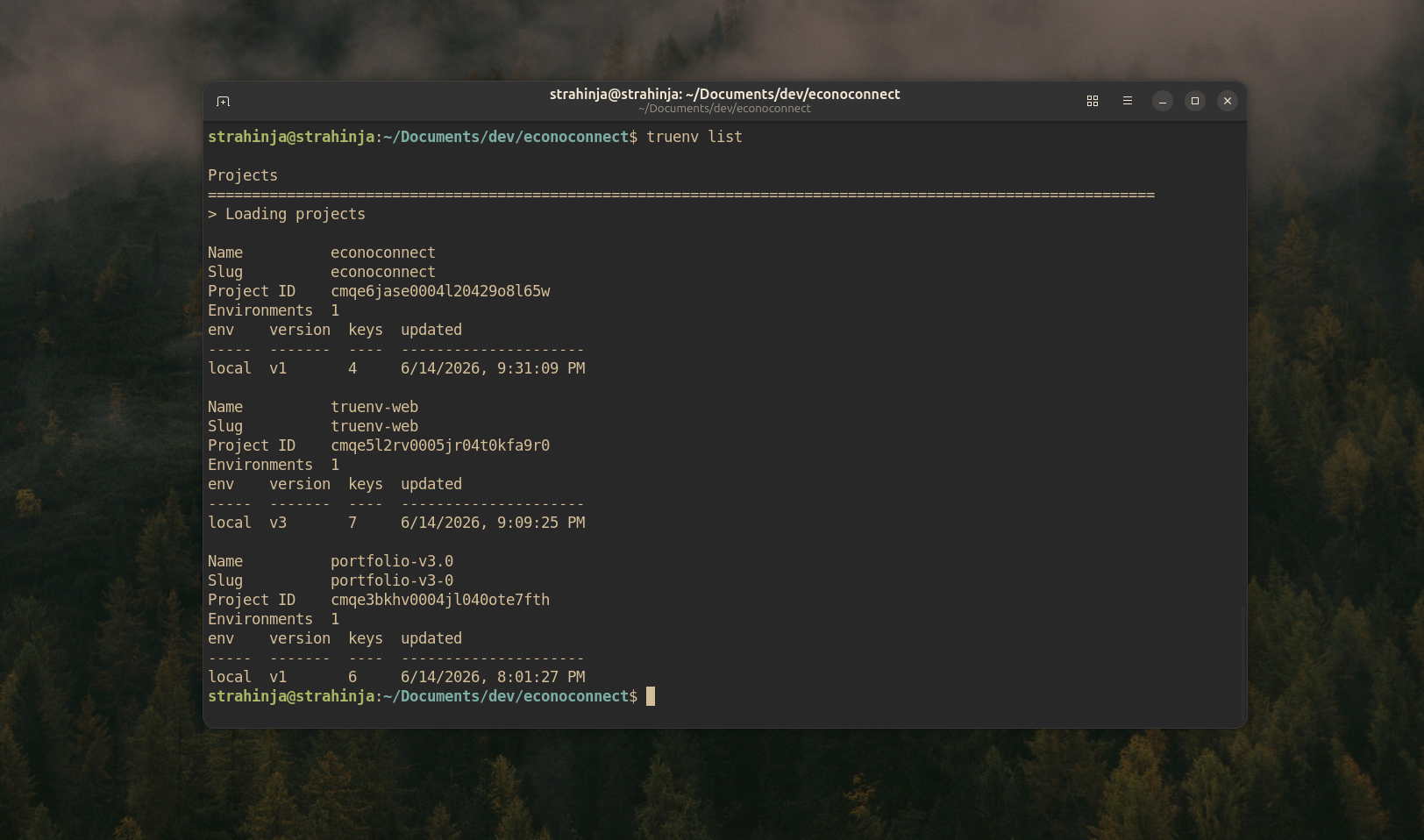The height and width of the screenshot is (840, 1424).
Task: Click the 'truenv list' command text
Action: coord(694,137)
